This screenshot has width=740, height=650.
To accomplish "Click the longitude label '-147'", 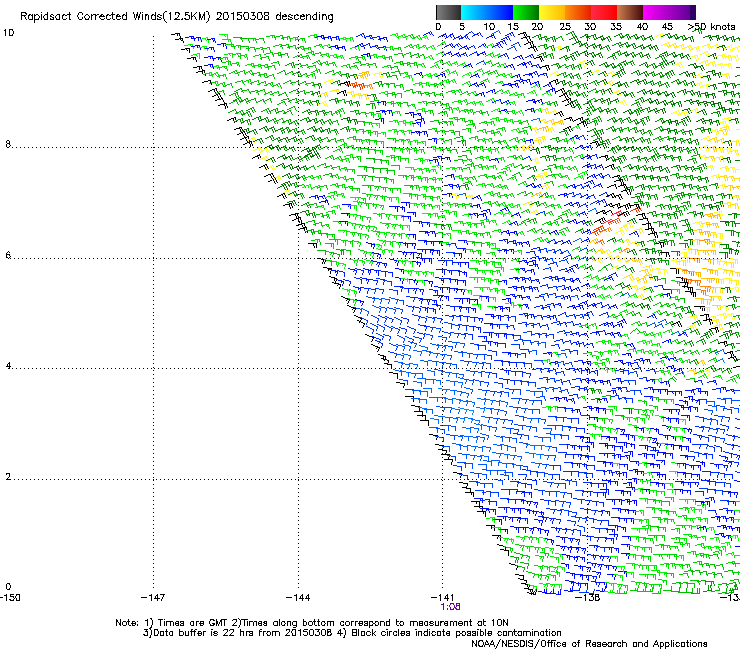I will click(x=153, y=598).
